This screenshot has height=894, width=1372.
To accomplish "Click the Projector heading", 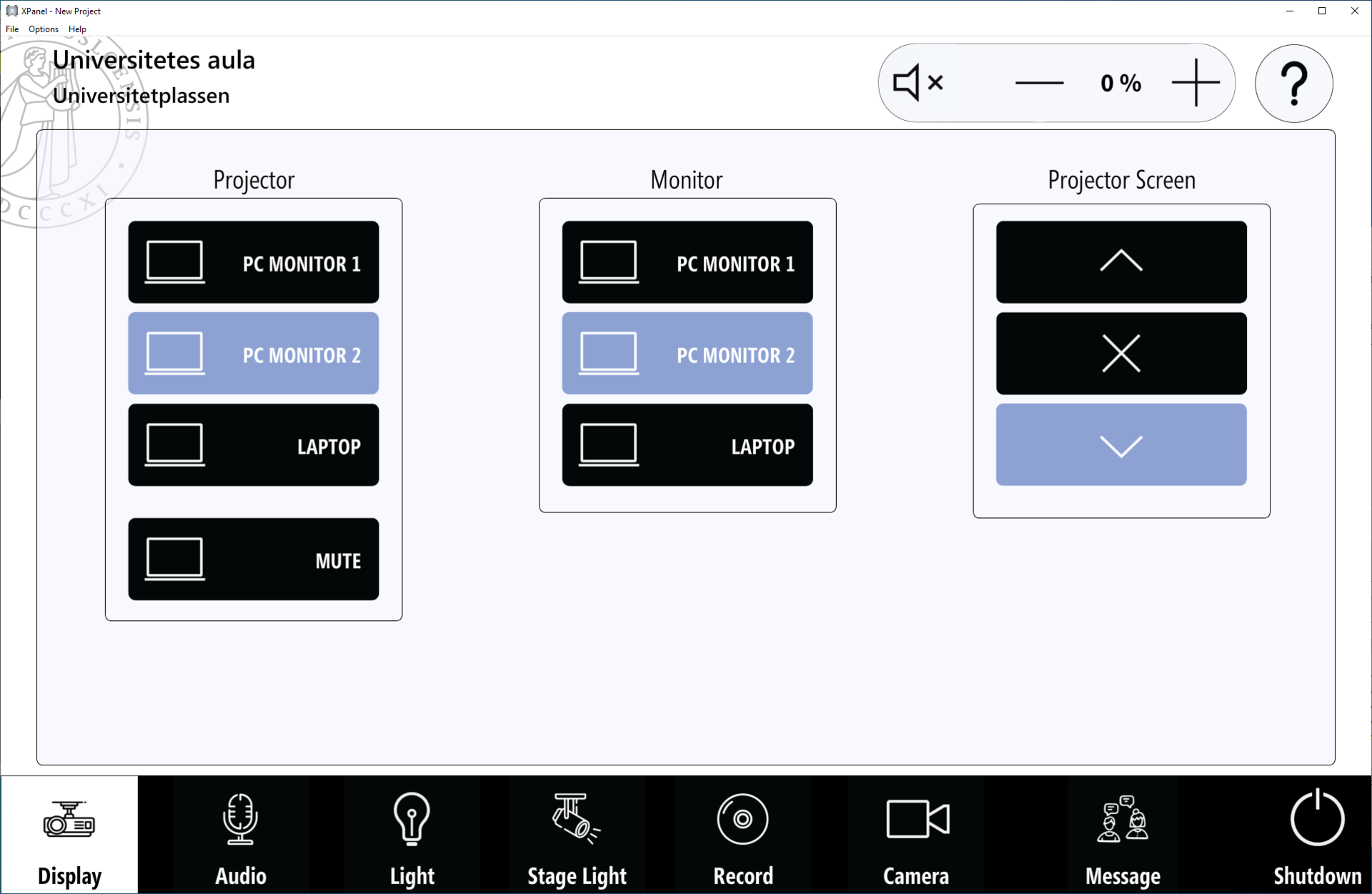I will 254,180.
